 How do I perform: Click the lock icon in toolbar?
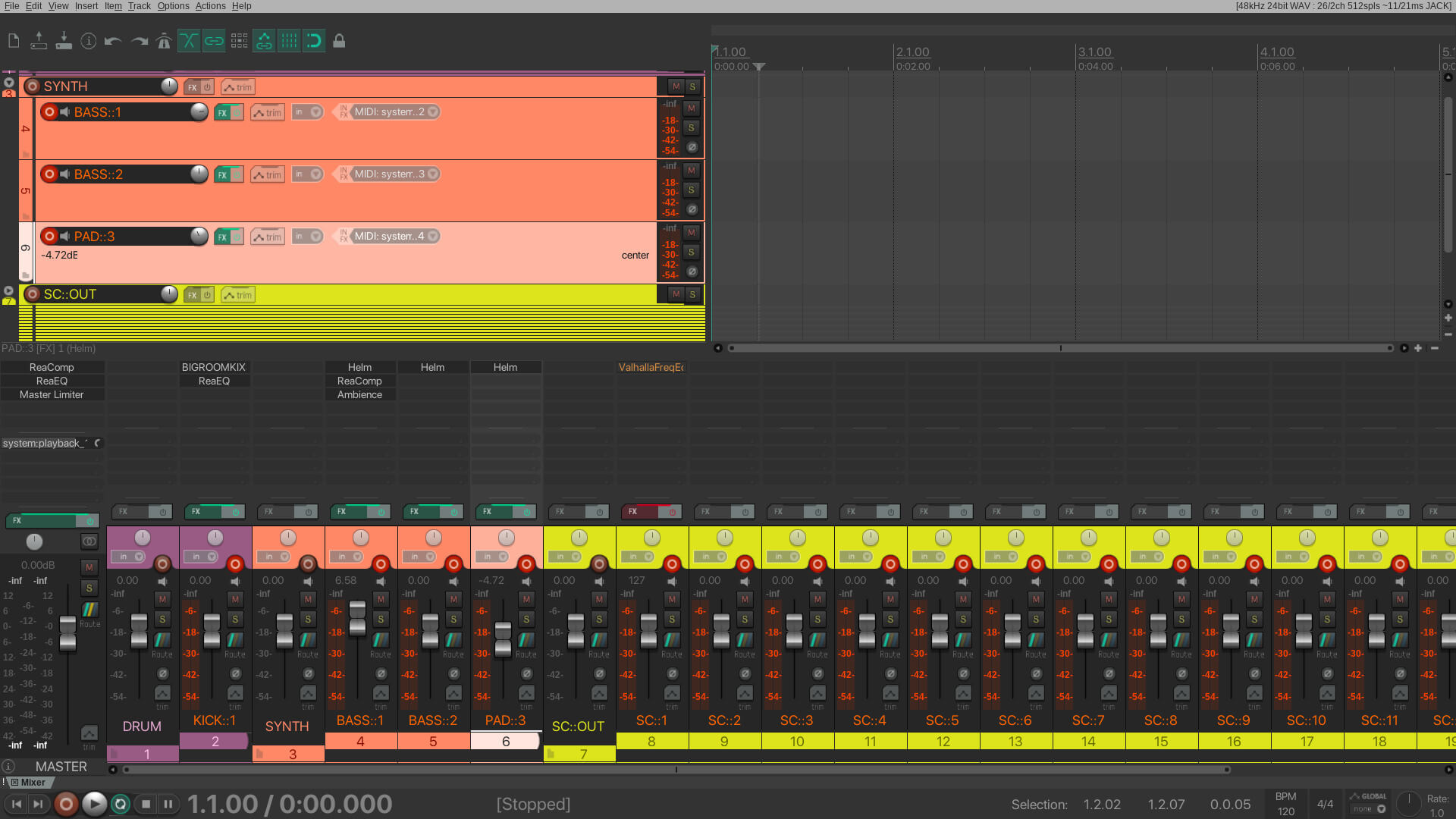click(x=339, y=41)
